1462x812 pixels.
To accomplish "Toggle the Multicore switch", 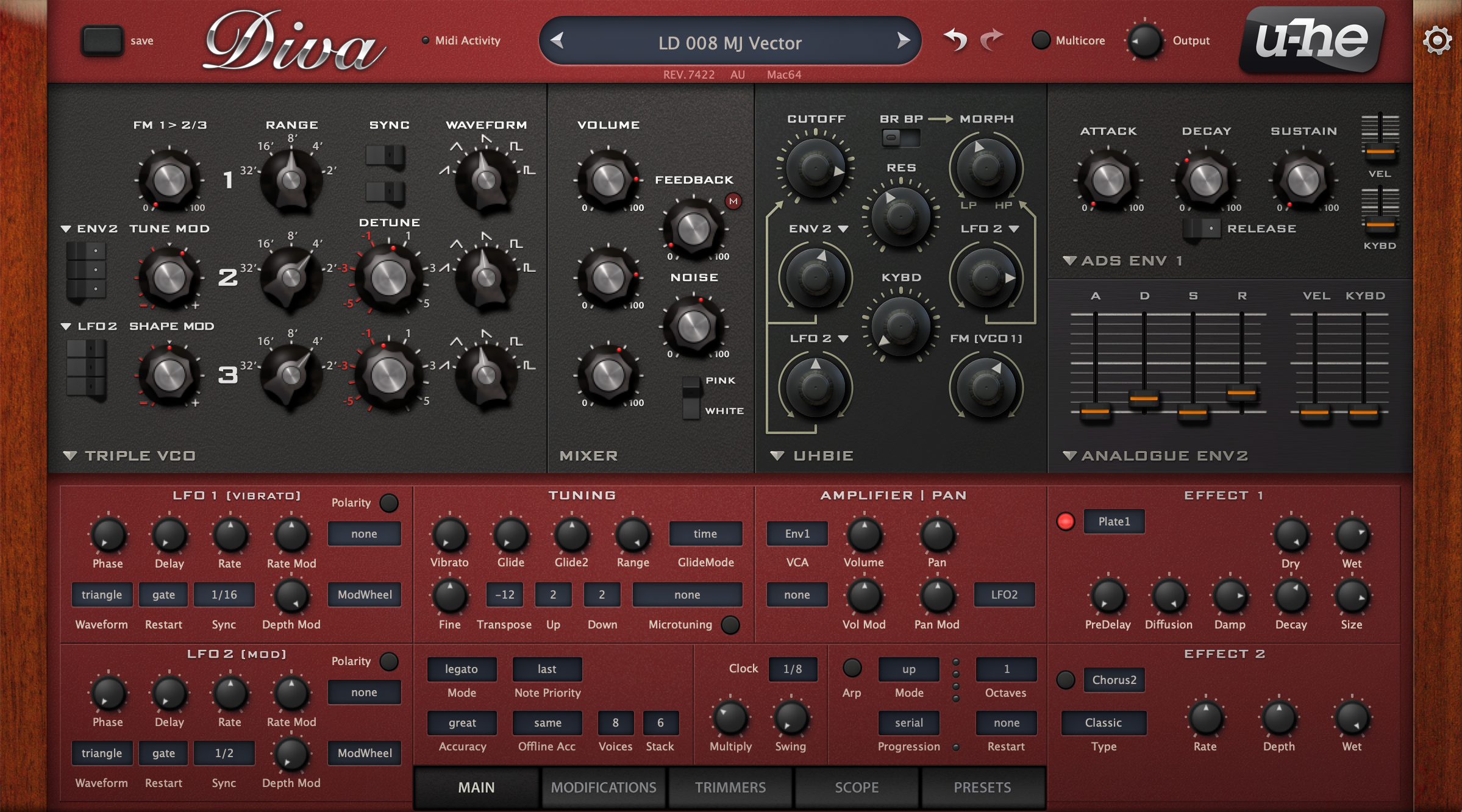I will pyautogui.click(x=1041, y=40).
